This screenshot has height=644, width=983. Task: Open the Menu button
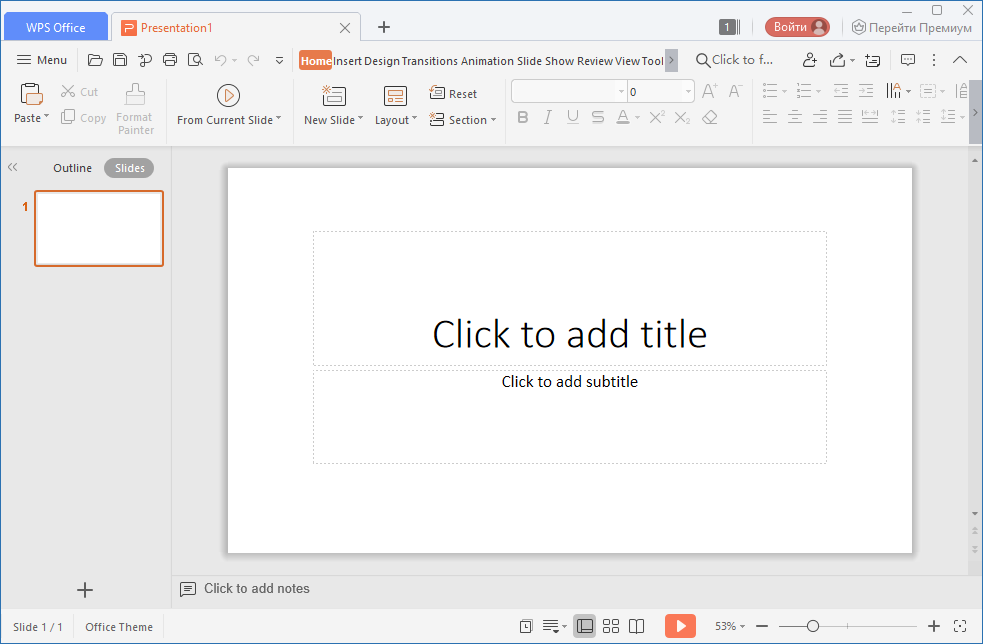[41, 60]
